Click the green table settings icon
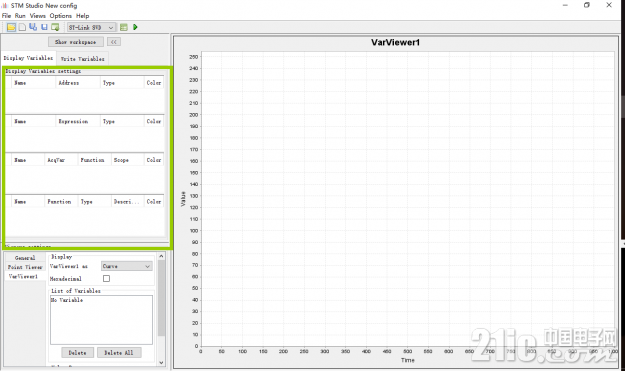625x371 pixels. [x=124, y=27]
